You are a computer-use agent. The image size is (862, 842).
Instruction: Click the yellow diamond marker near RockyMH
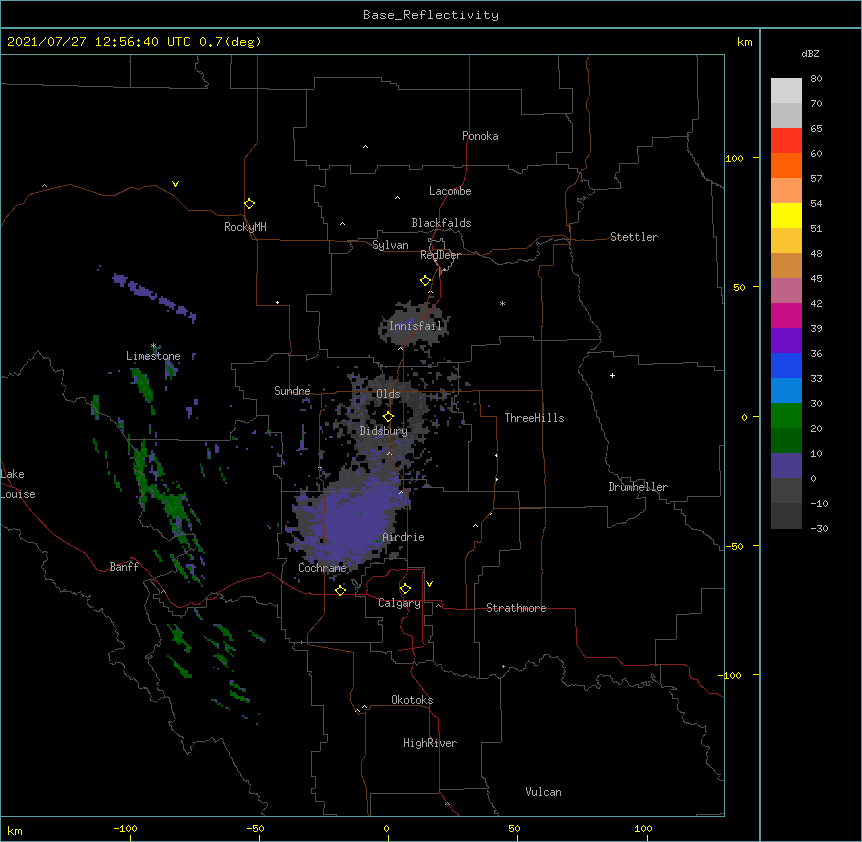[x=250, y=204]
